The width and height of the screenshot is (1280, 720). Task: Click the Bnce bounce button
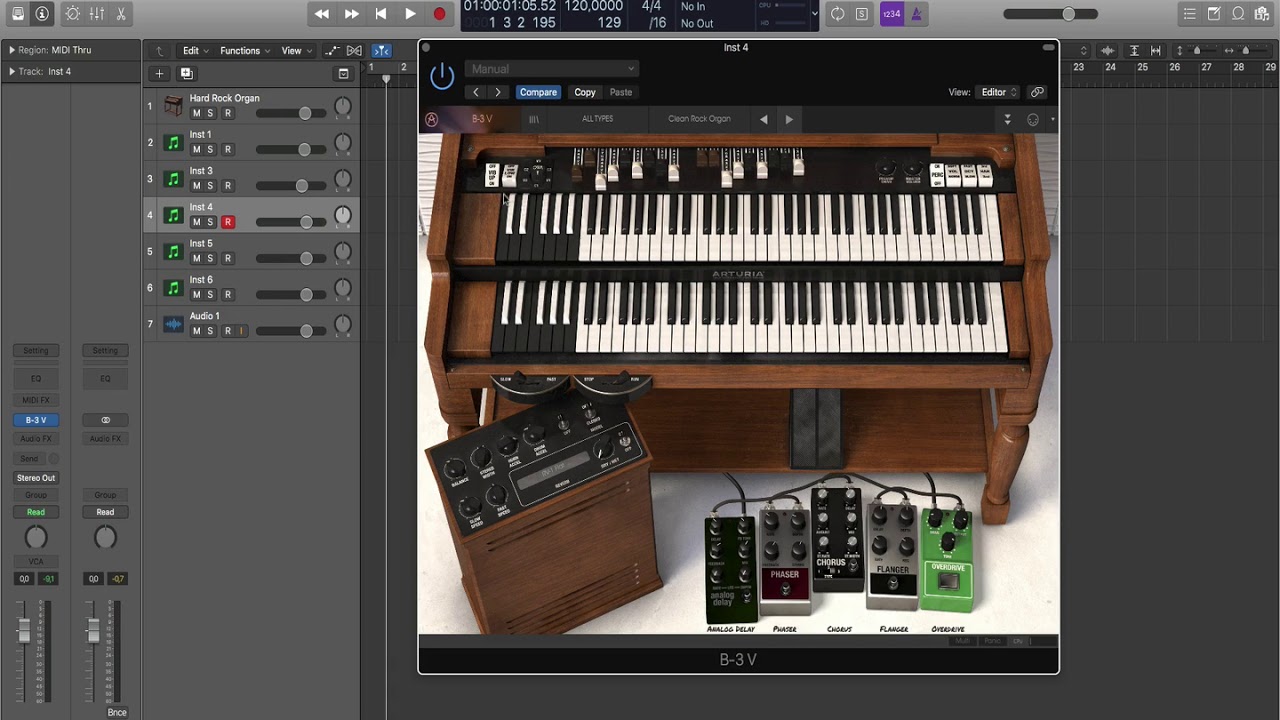[x=117, y=712]
